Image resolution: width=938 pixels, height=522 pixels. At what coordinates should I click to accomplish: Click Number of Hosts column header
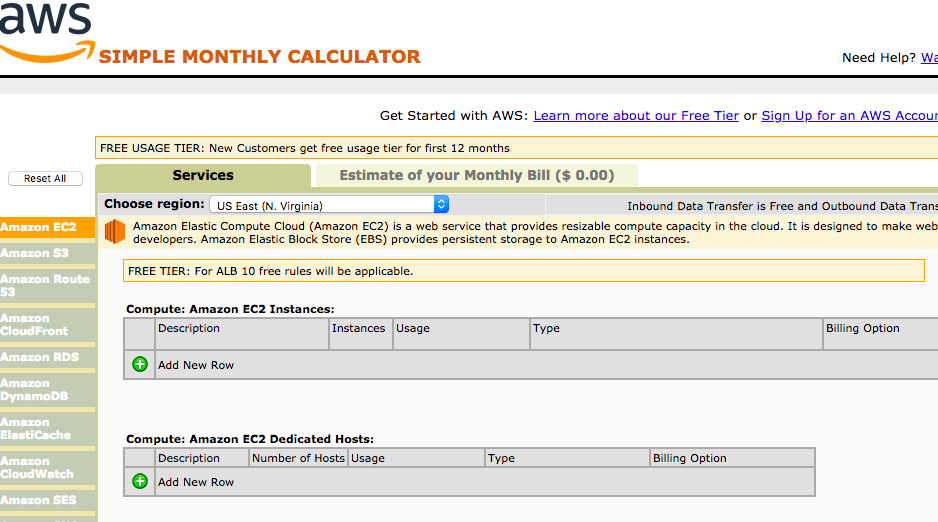[x=298, y=458]
